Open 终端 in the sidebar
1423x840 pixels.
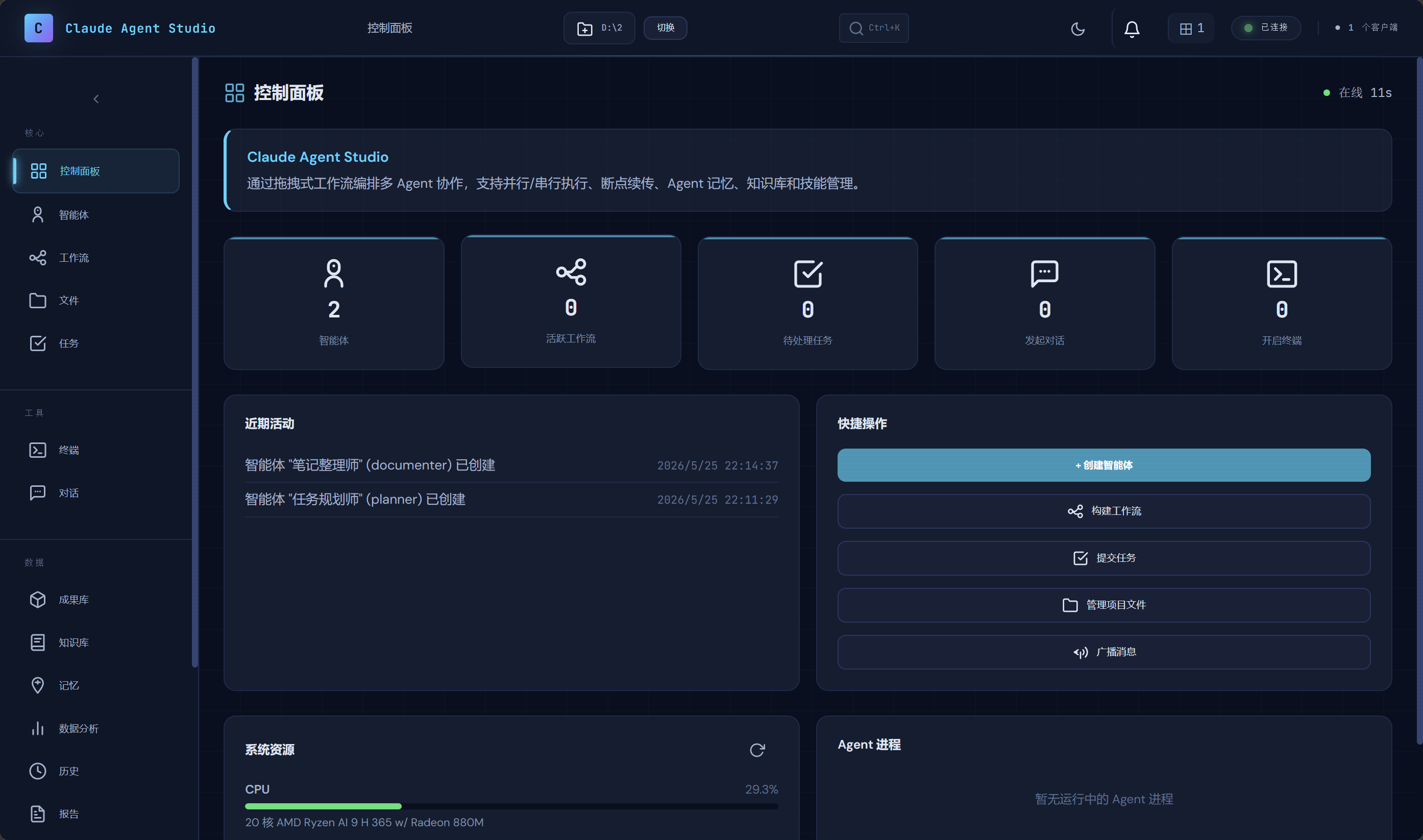(95, 450)
